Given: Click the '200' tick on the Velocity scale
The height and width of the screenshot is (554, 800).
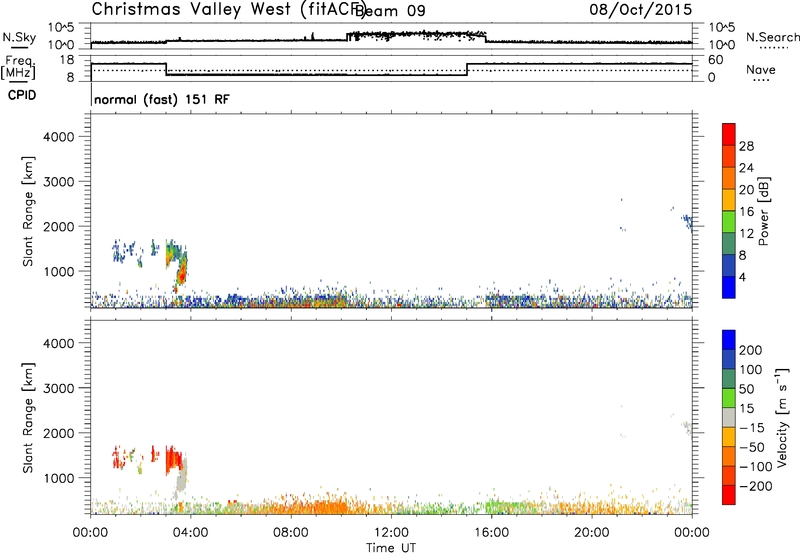Looking at the screenshot, I should pyautogui.click(x=751, y=350).
